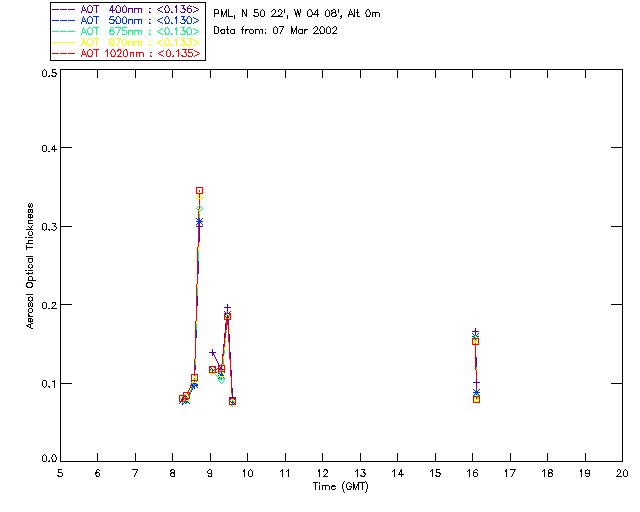Click the 12 x-axis tick label
The image size is (640, 512).
click(322, 474)
